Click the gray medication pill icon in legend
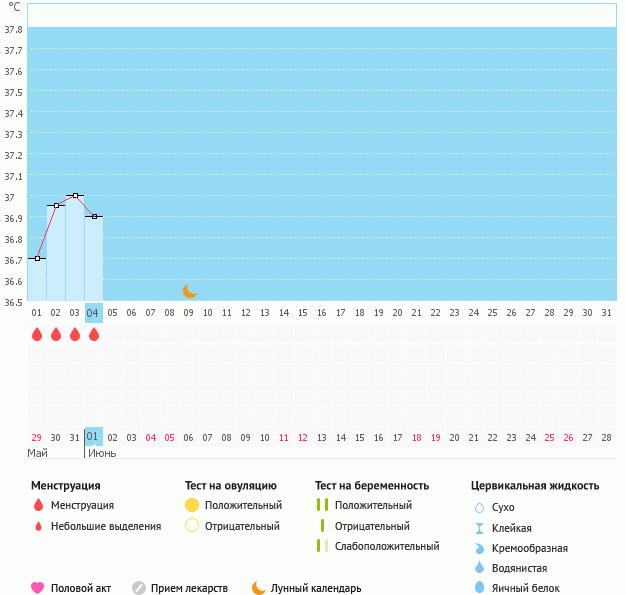Screen dimensions: 626x595 tap(139, 588)
